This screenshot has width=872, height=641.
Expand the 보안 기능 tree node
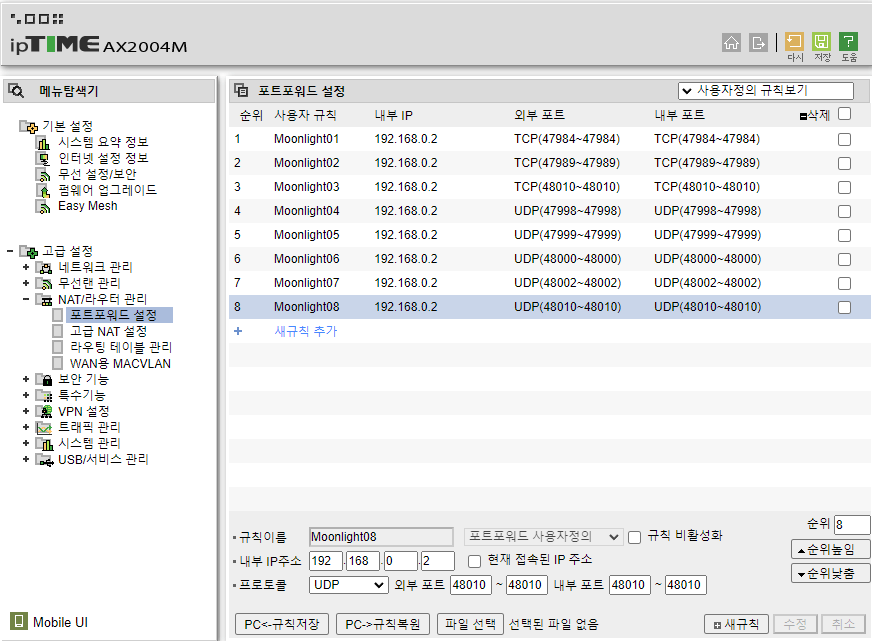[x=26, y=380]
